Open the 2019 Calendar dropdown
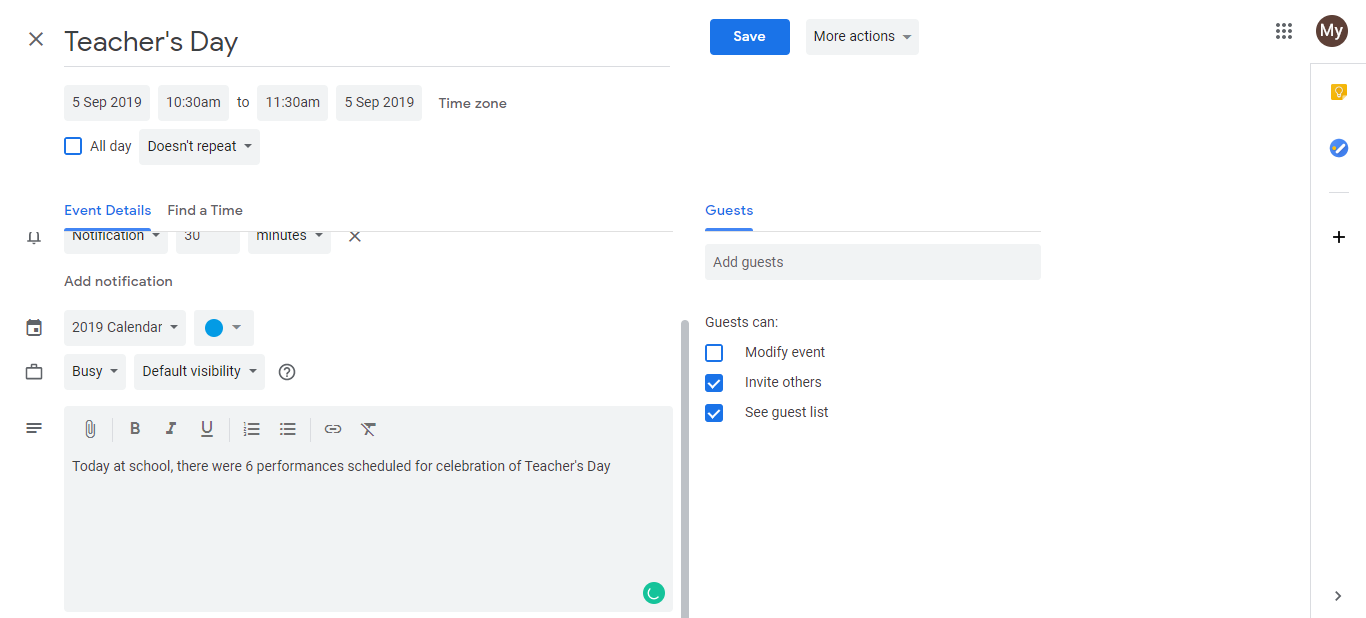This screenshot has height=618, width=1366. 125,328
